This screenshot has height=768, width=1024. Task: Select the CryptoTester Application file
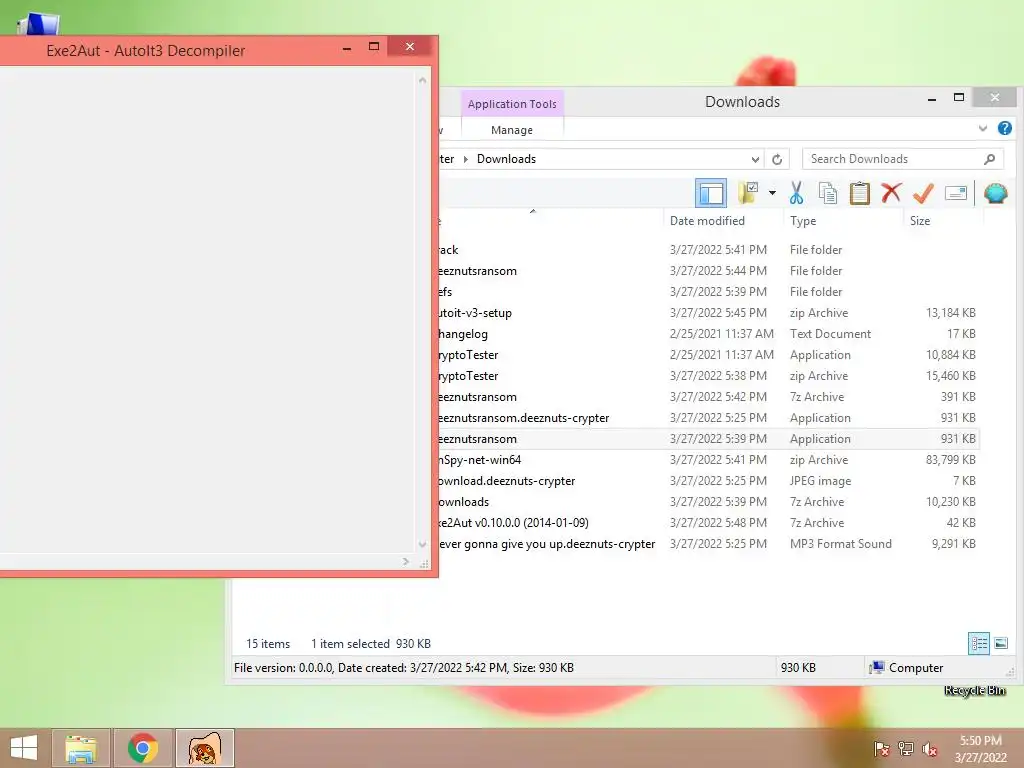pos(709,355)
